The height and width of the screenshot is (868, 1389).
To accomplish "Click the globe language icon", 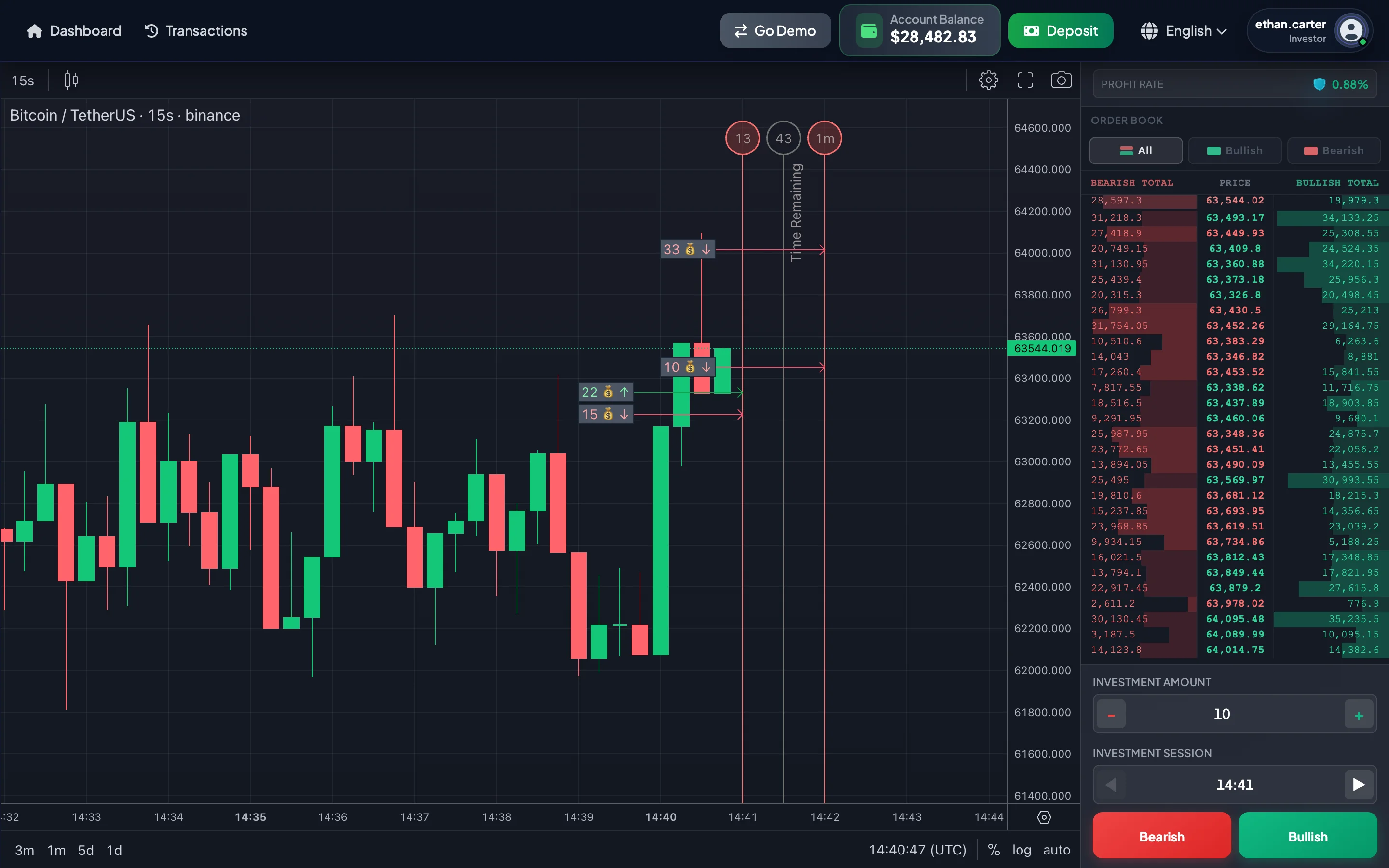I will [1149, 31].
